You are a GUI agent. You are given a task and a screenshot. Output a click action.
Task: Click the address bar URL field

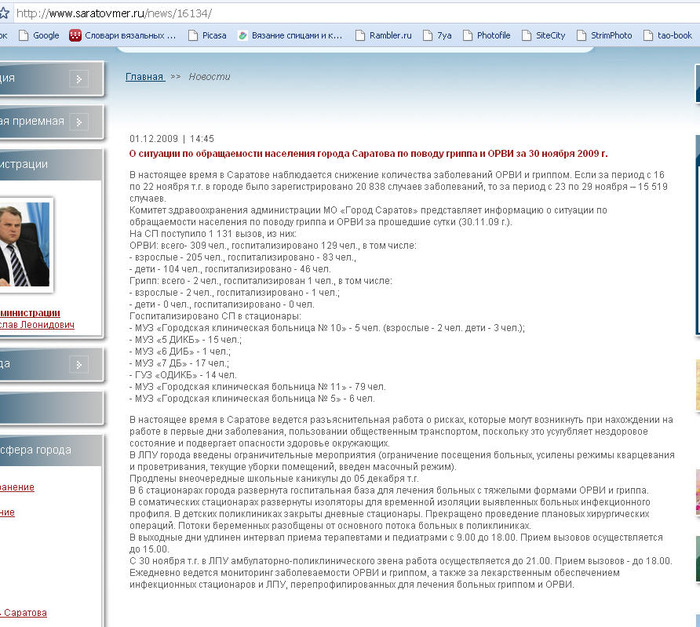pyautogui.click(x=356, y=13)
